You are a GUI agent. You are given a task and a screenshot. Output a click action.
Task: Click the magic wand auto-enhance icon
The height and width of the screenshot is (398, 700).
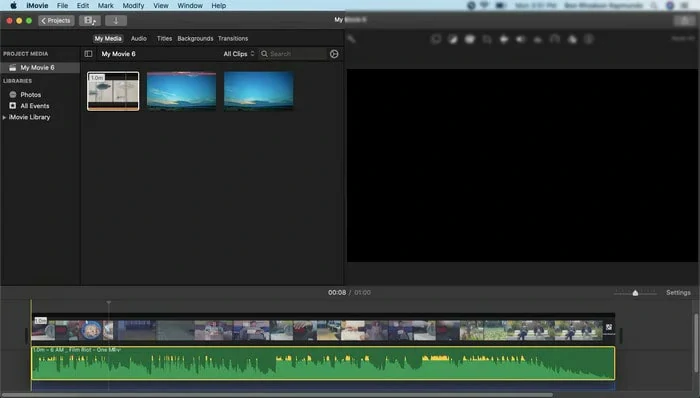[x=351, y=39]
